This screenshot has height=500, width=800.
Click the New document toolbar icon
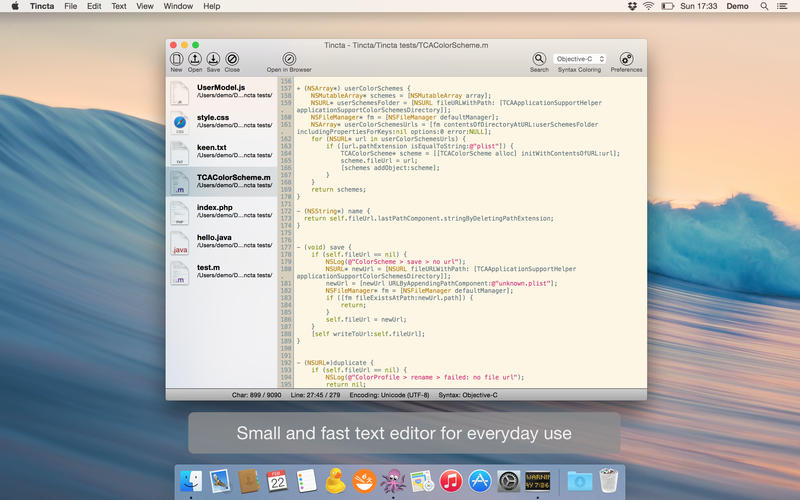pyautogui.click(x=177, y=59)
